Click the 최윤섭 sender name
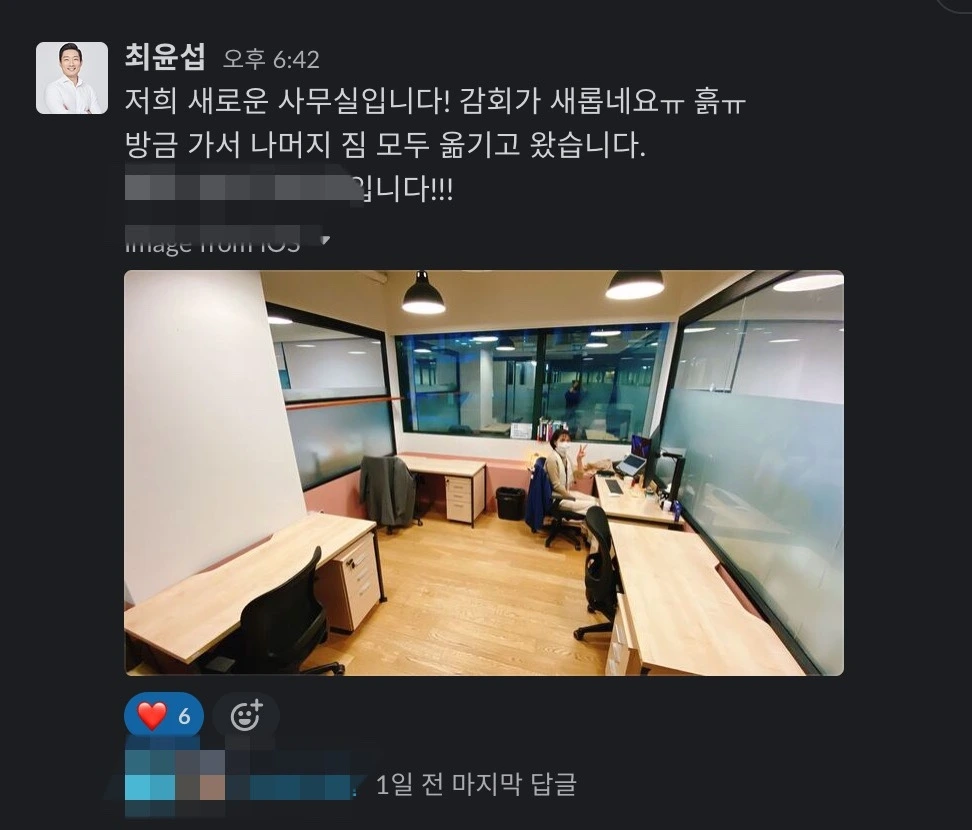The width and height of the screenshot is (972, 830). pyautogui.click(x=165, y=57)
